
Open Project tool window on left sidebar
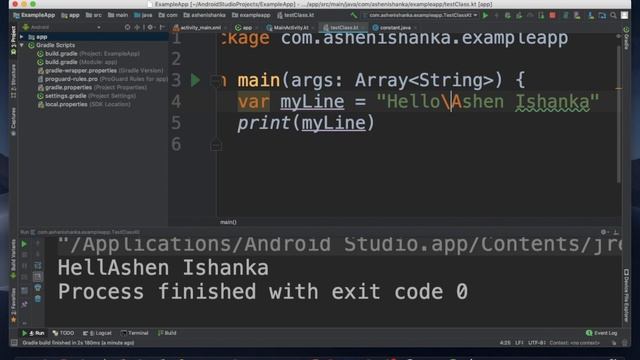pos(13,41)
